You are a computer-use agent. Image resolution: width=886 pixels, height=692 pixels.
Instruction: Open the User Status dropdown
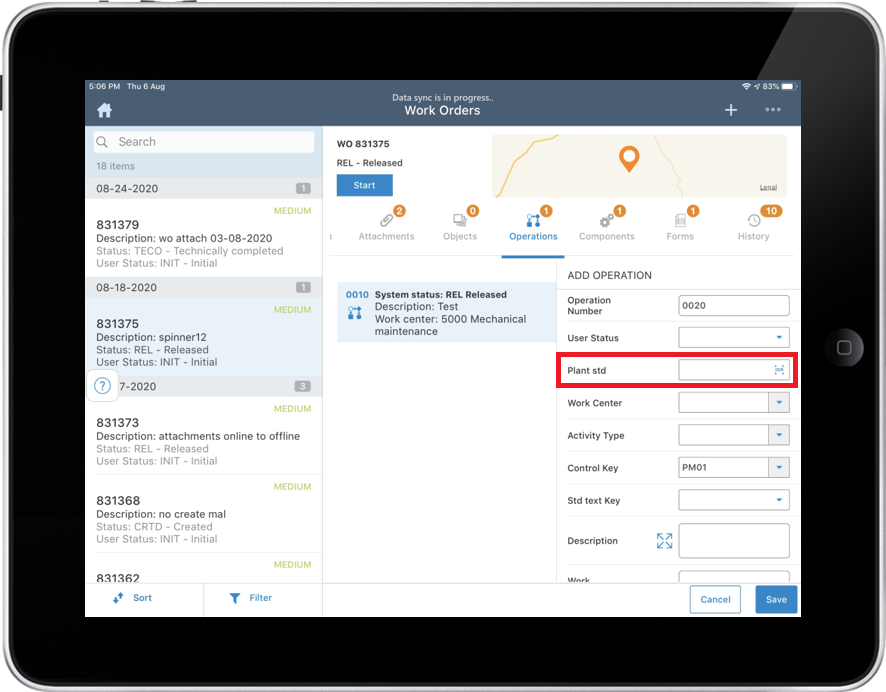click(780, 337)
